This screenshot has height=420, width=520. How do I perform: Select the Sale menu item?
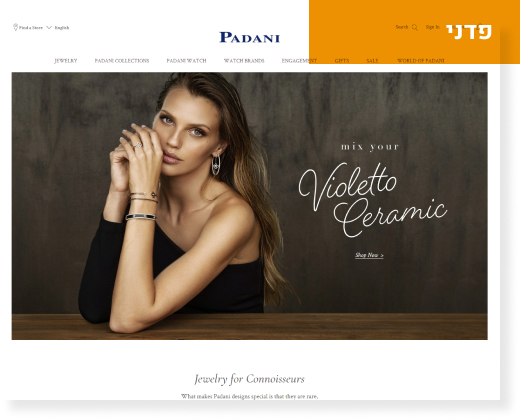372,61
